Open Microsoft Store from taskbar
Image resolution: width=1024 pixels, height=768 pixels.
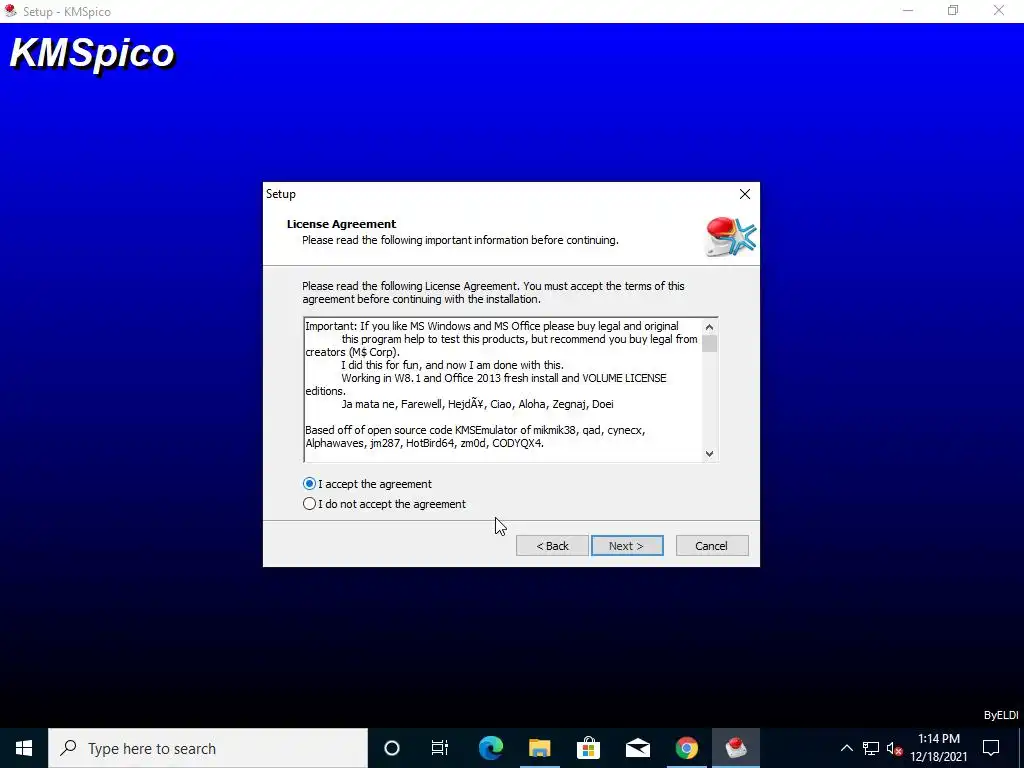coord(588,748)
